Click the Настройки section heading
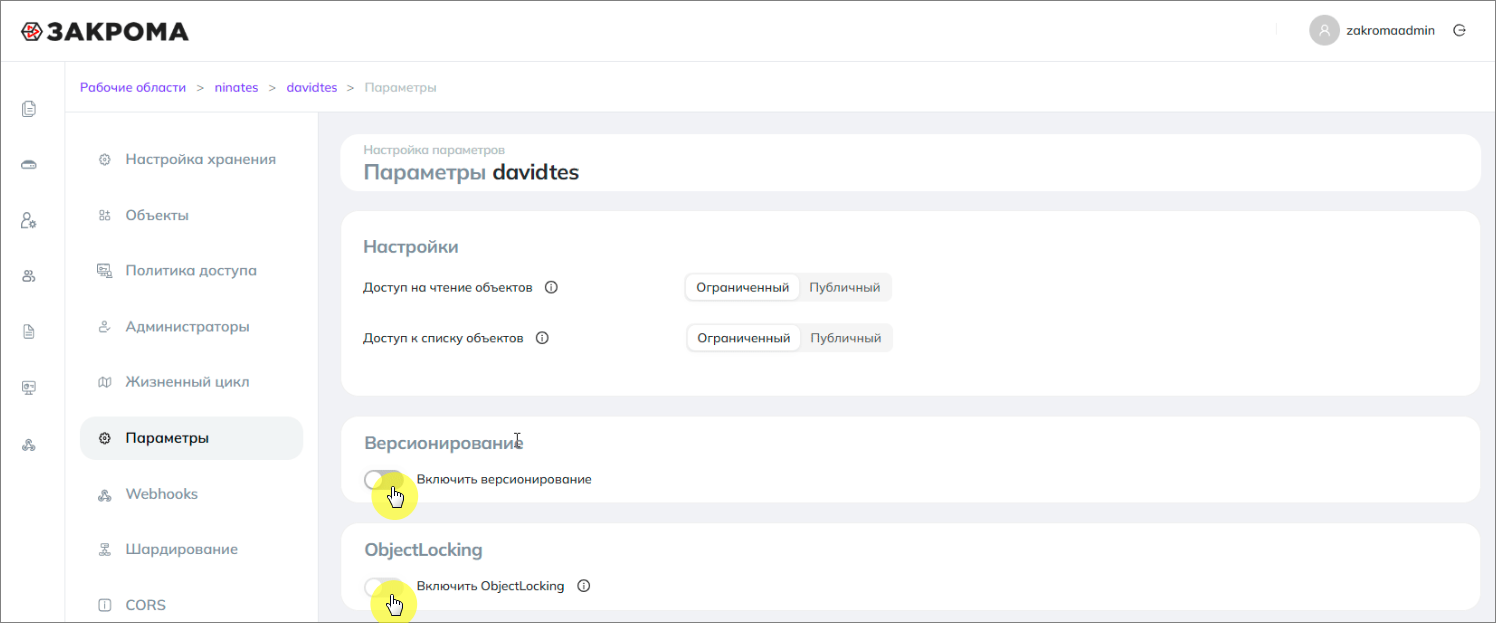 pyautogui.click(x=411, y=246)
